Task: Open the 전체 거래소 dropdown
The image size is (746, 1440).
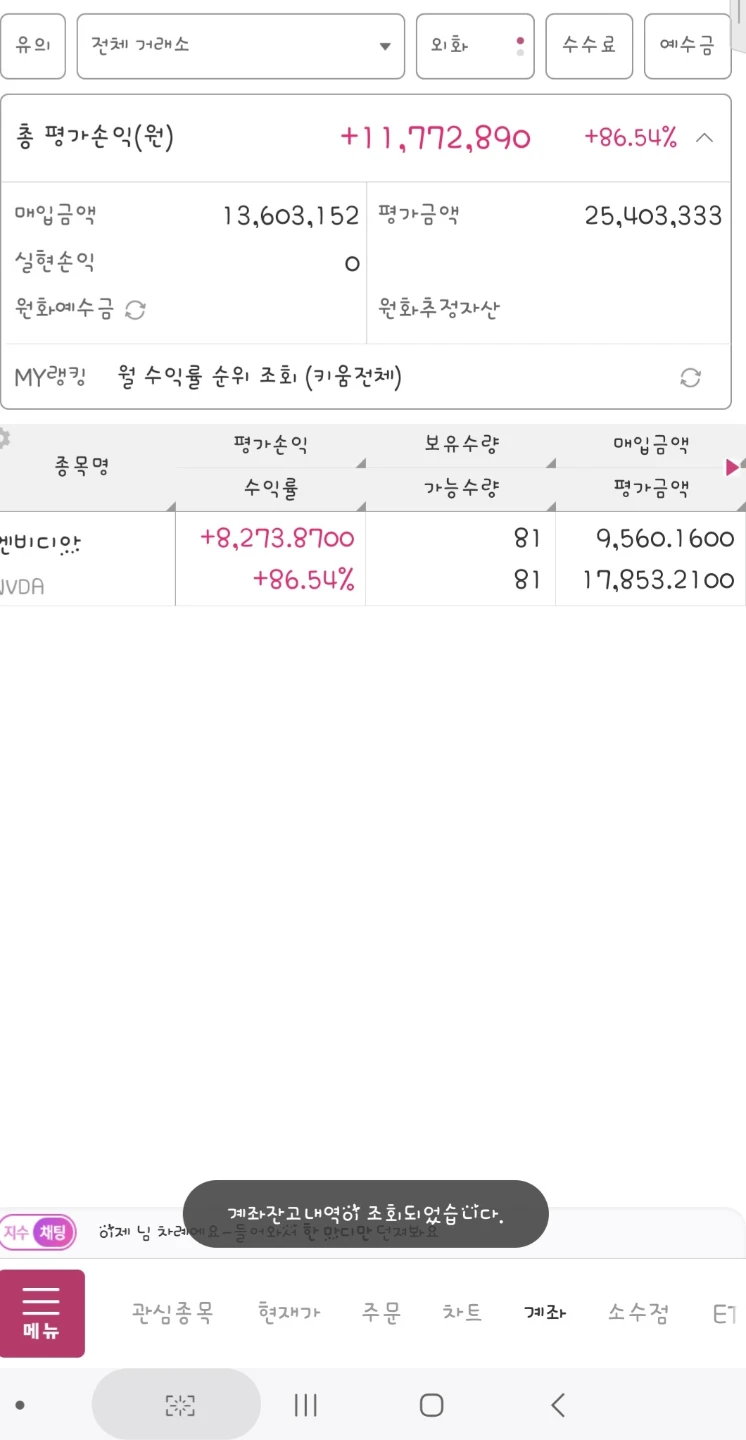Action: [x=241, y=46]
